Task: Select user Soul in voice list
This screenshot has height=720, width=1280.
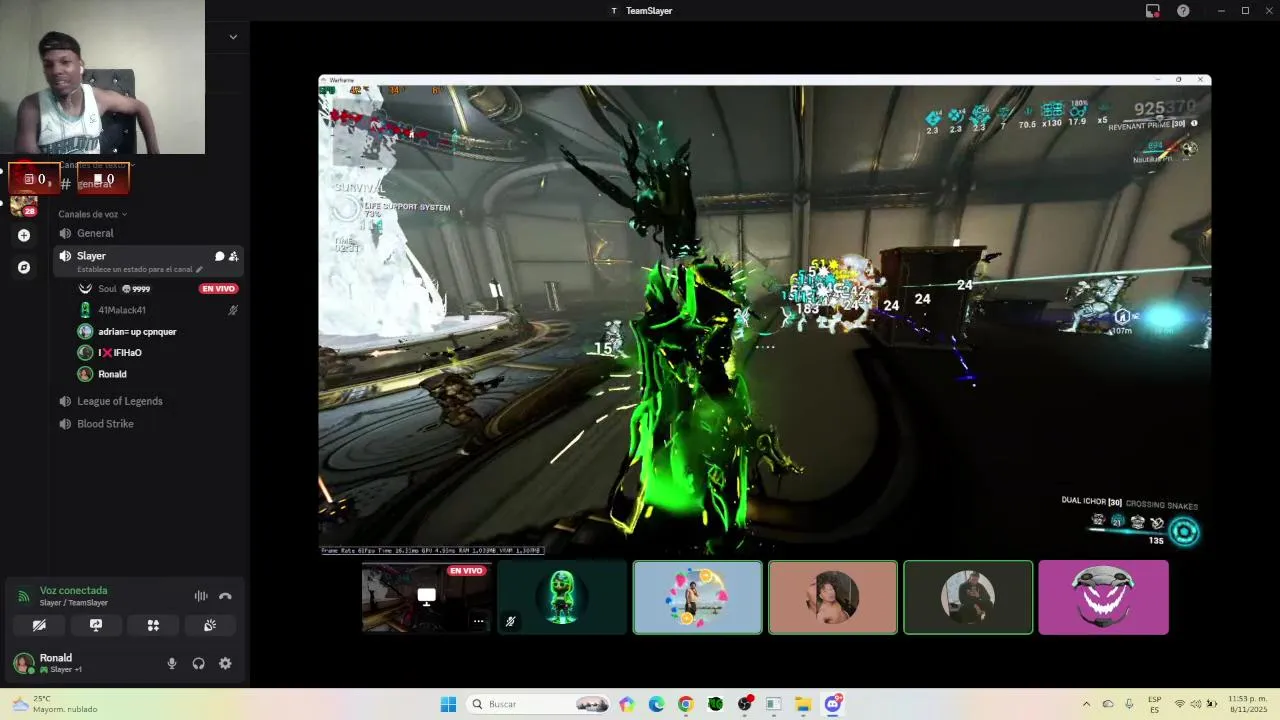Action: coord(107,289)
